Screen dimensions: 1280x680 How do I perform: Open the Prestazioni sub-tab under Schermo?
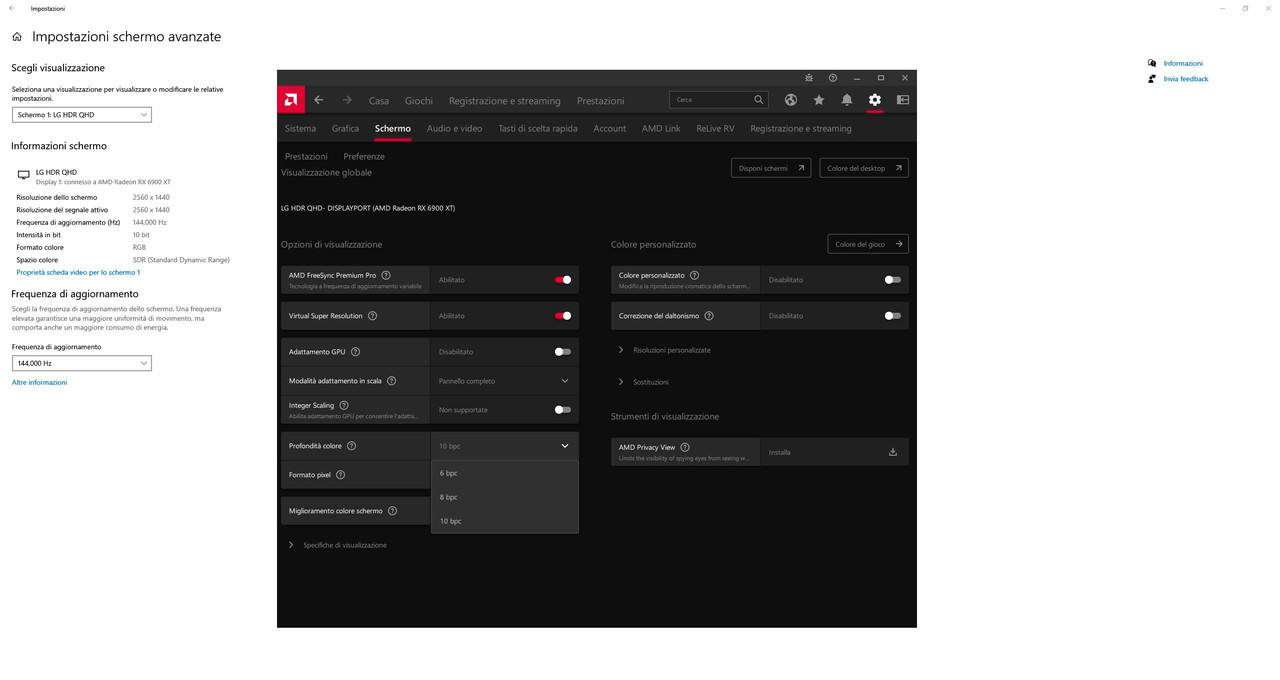[306, 156]
